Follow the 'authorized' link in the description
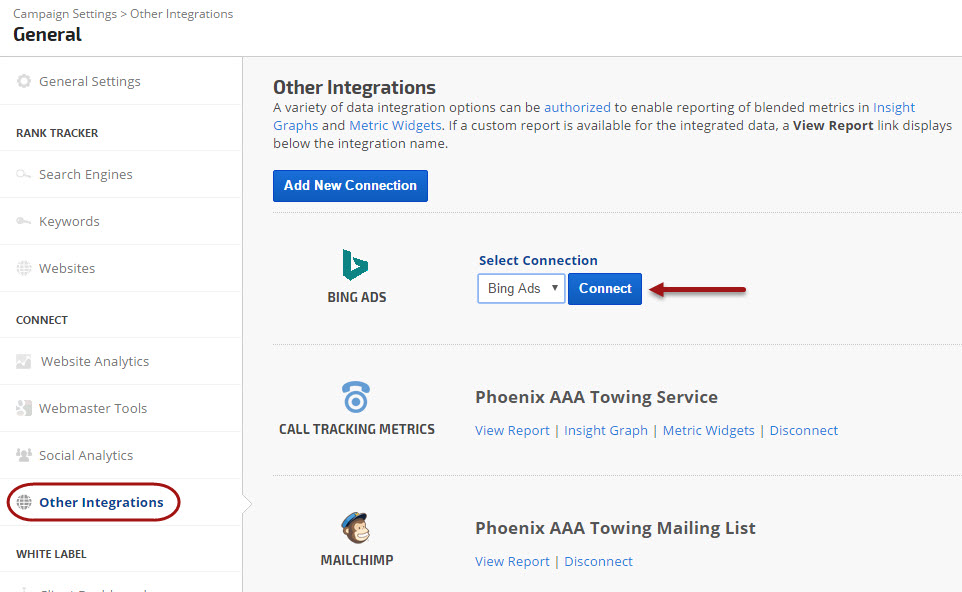This screenshot has width=962, height=592. (577, 107)
